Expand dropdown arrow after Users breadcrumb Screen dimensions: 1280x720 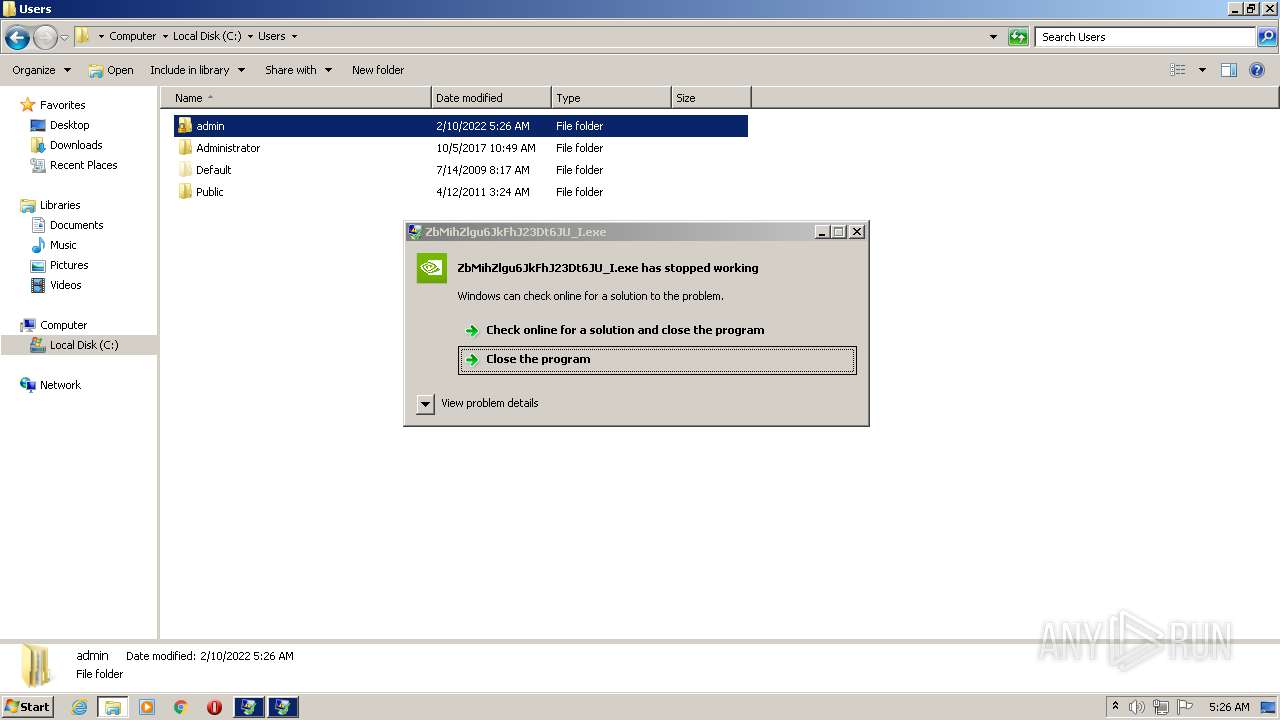[x=294, y=37]
